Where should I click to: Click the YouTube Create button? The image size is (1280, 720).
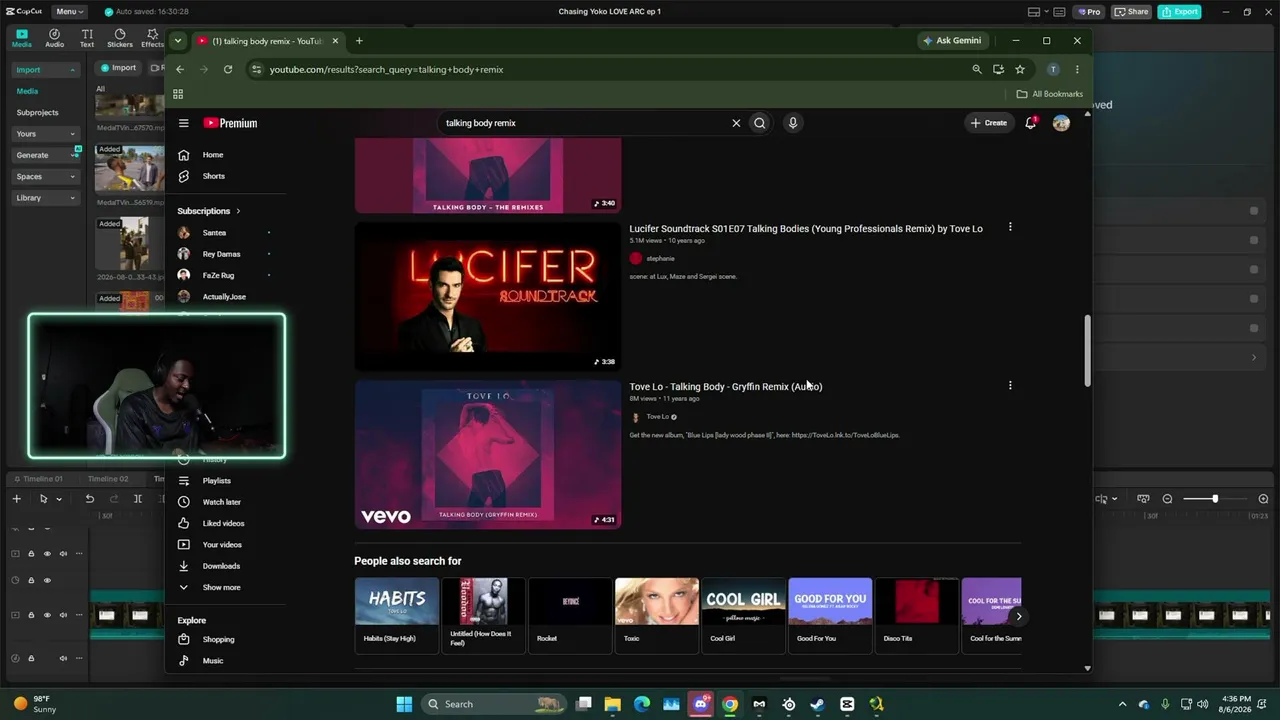(x=989, y=123)
